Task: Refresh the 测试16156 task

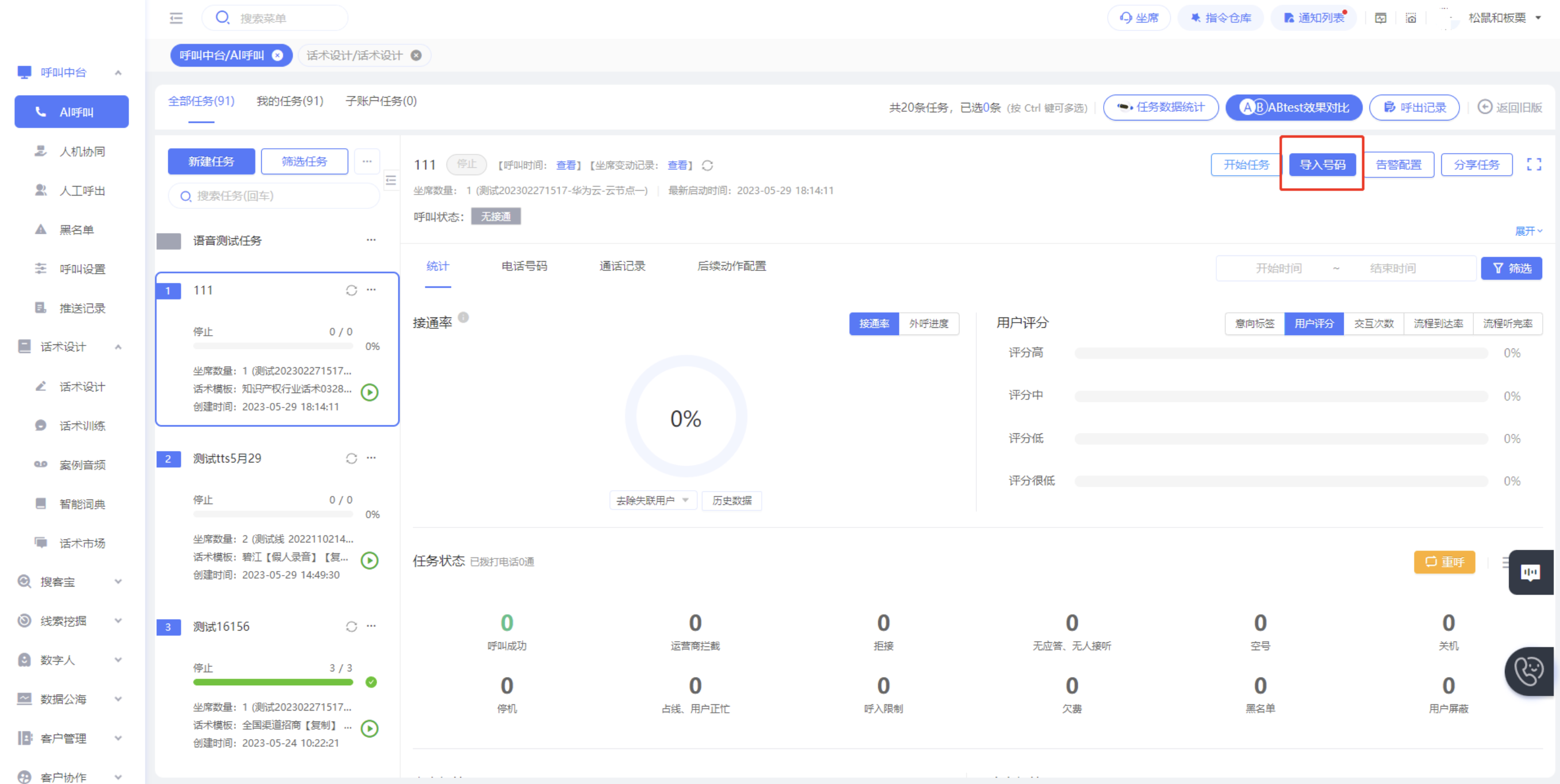Action: point(351,627)
